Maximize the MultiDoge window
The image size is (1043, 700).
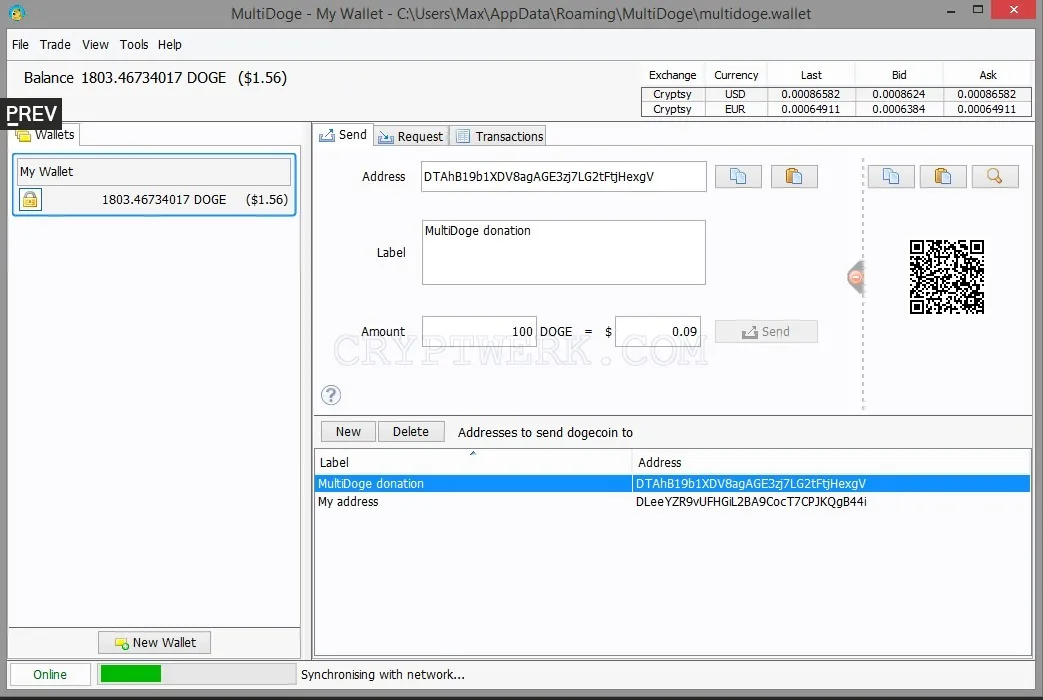[x=978, y=10]
